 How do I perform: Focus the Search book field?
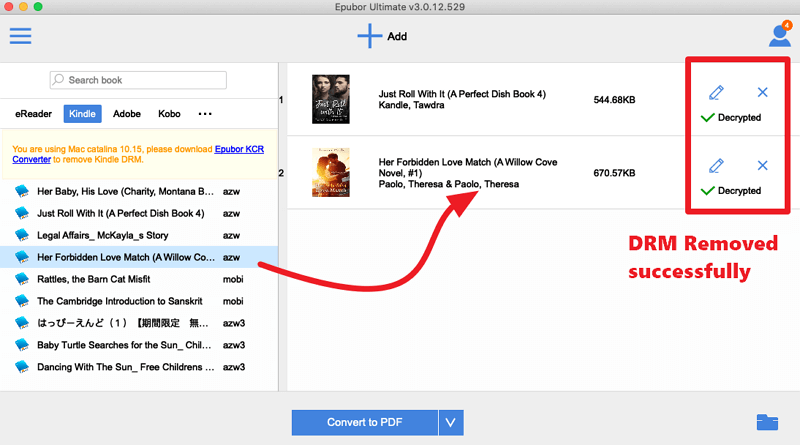point(138,80)
